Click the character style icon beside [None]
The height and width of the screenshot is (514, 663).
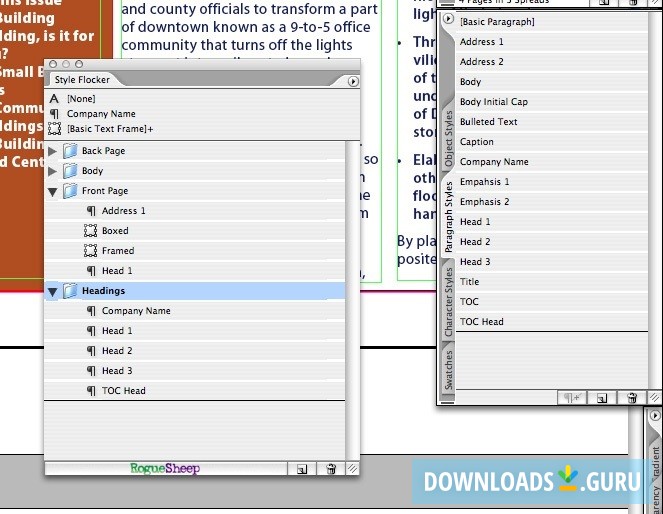pos(54,98)
